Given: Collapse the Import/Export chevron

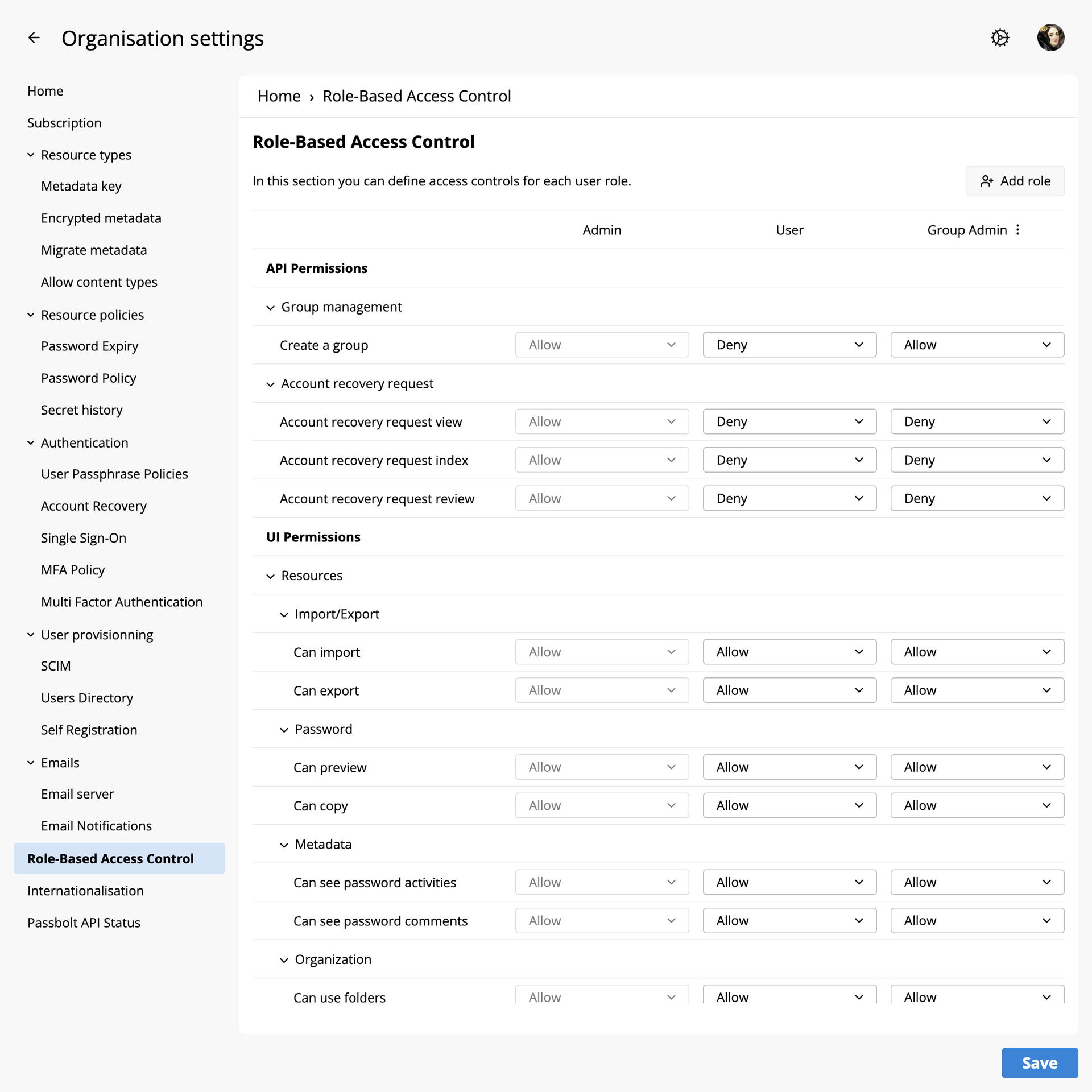Looking at the screenshot, I should pyautogui.click(x=284, y=615).
